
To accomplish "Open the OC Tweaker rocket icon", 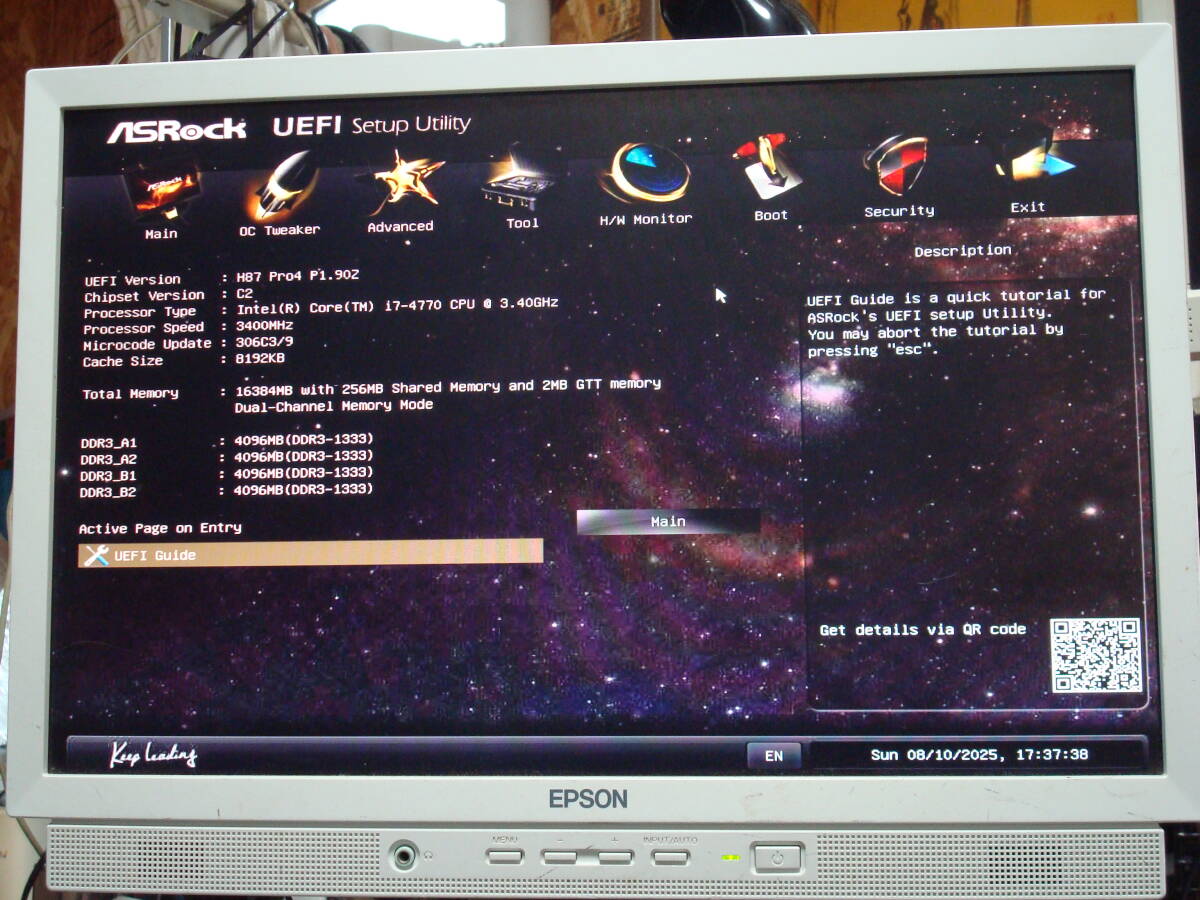I will (x=281, y=185).
